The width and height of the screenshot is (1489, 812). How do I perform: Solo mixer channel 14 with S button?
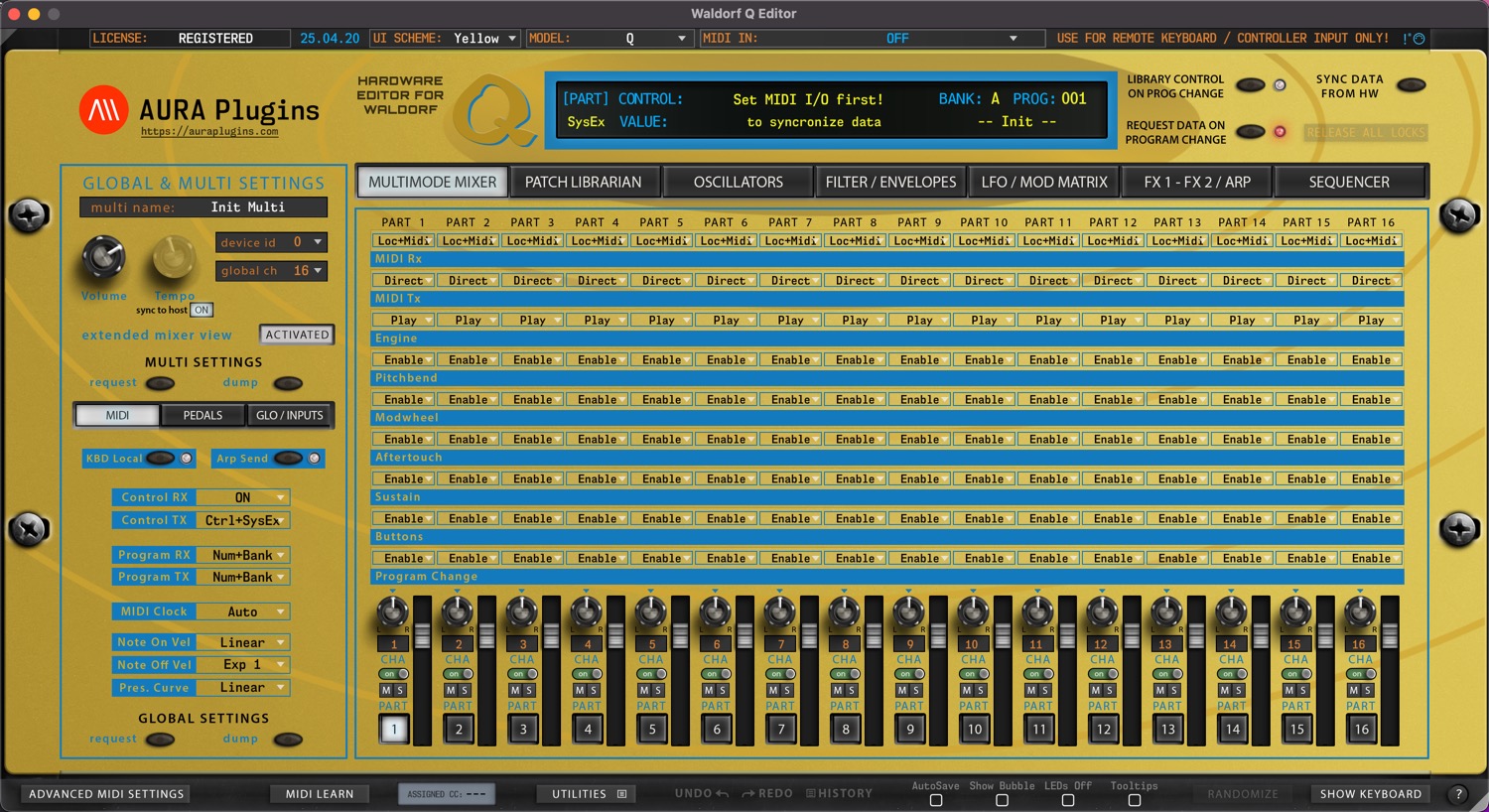1239,690
